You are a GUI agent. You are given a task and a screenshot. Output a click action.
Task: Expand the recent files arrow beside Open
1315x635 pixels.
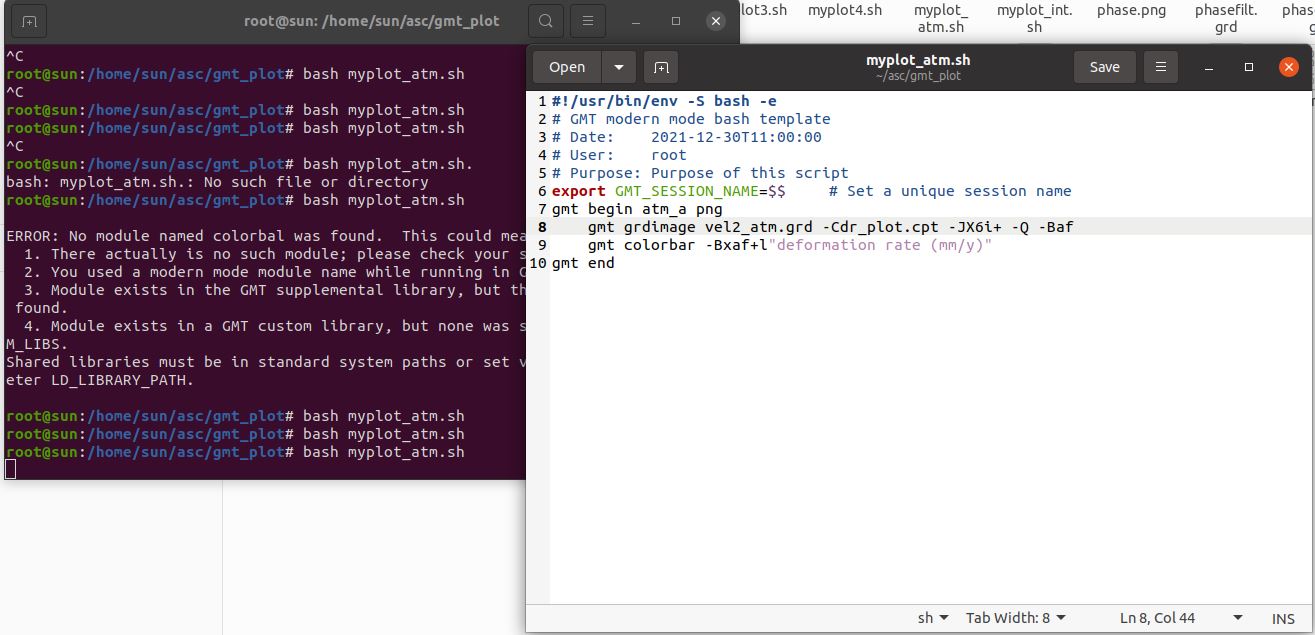(x=618, y=67)
